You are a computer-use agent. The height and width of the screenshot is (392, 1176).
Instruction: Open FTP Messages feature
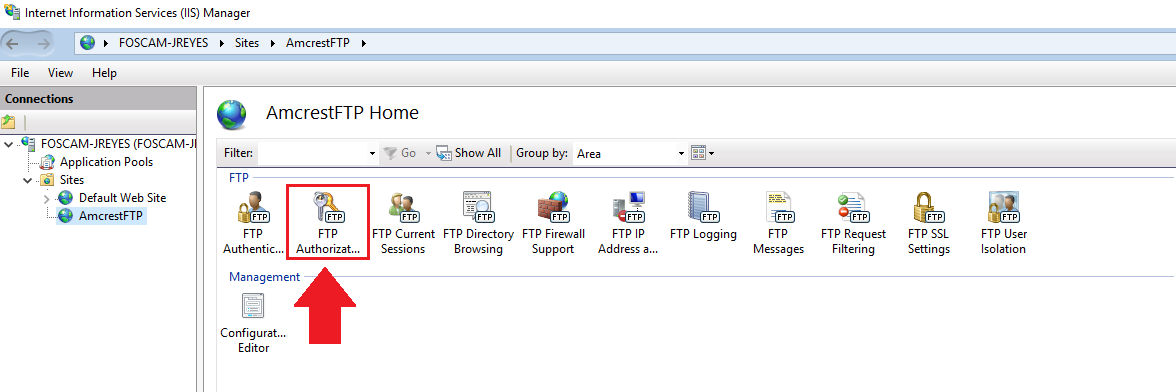(778, 223)
